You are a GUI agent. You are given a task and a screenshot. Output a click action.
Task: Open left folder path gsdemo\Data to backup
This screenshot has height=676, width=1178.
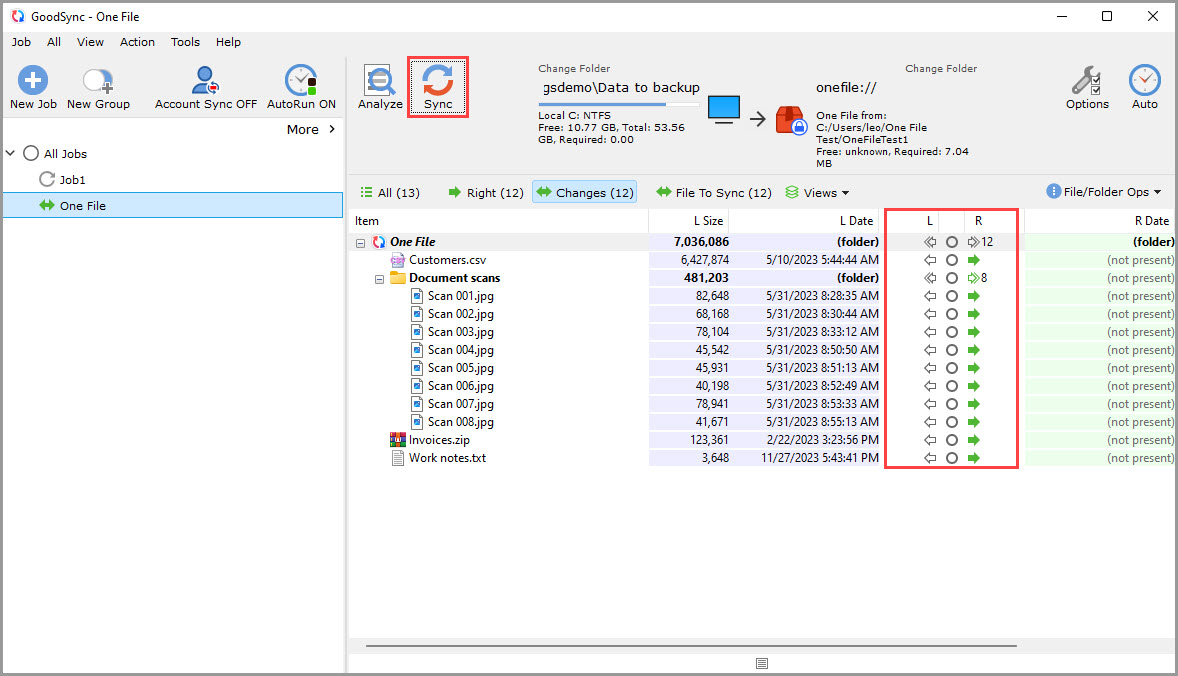pyautogui.click(x=621, y=88)
